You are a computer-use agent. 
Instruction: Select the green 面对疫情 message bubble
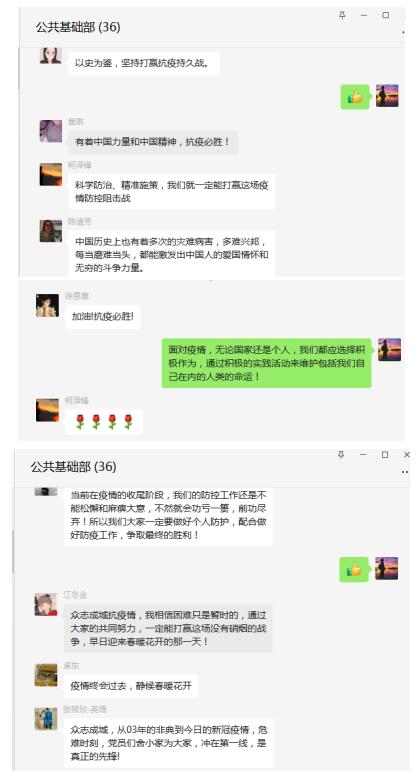click(266, 363)
